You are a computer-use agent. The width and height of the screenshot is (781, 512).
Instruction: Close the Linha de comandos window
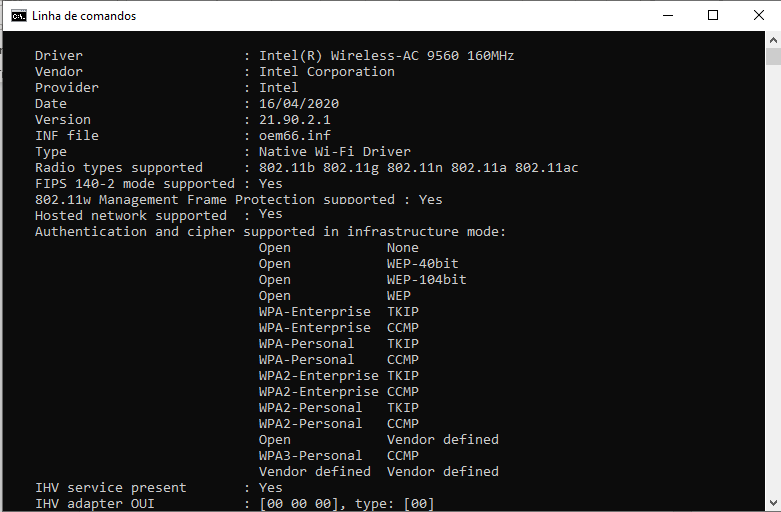759,15
